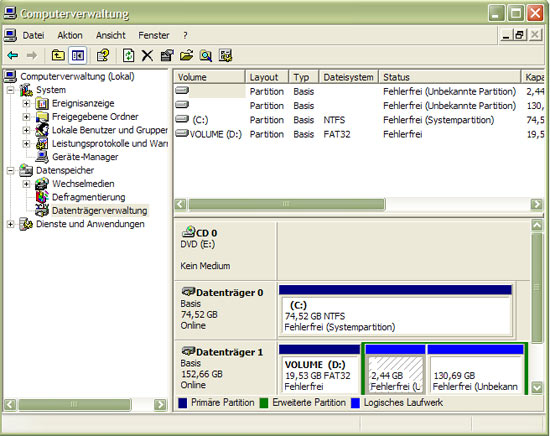The height and width of the screenshot is (436, 550).
Task: Collapse the Datenspeicher node
Action: (x=11, y=170)
